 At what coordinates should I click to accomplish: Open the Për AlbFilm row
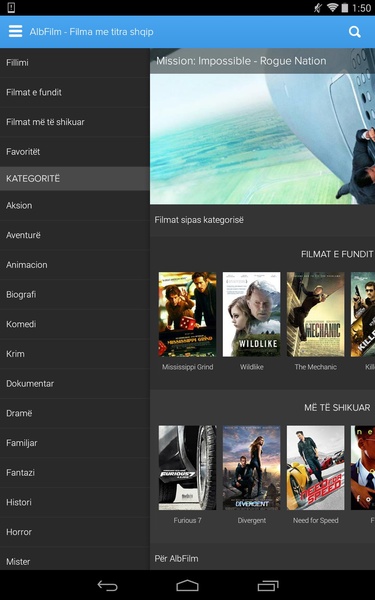262,558
